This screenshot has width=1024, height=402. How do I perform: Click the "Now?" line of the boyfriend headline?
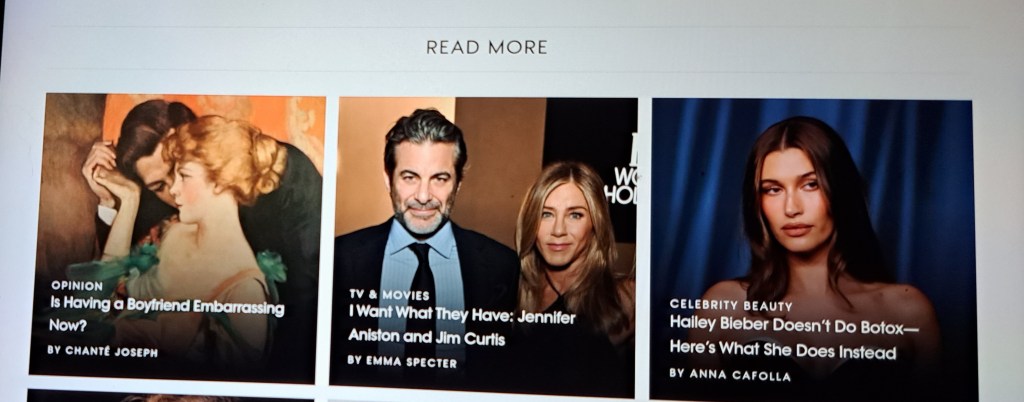coord(68,325)
